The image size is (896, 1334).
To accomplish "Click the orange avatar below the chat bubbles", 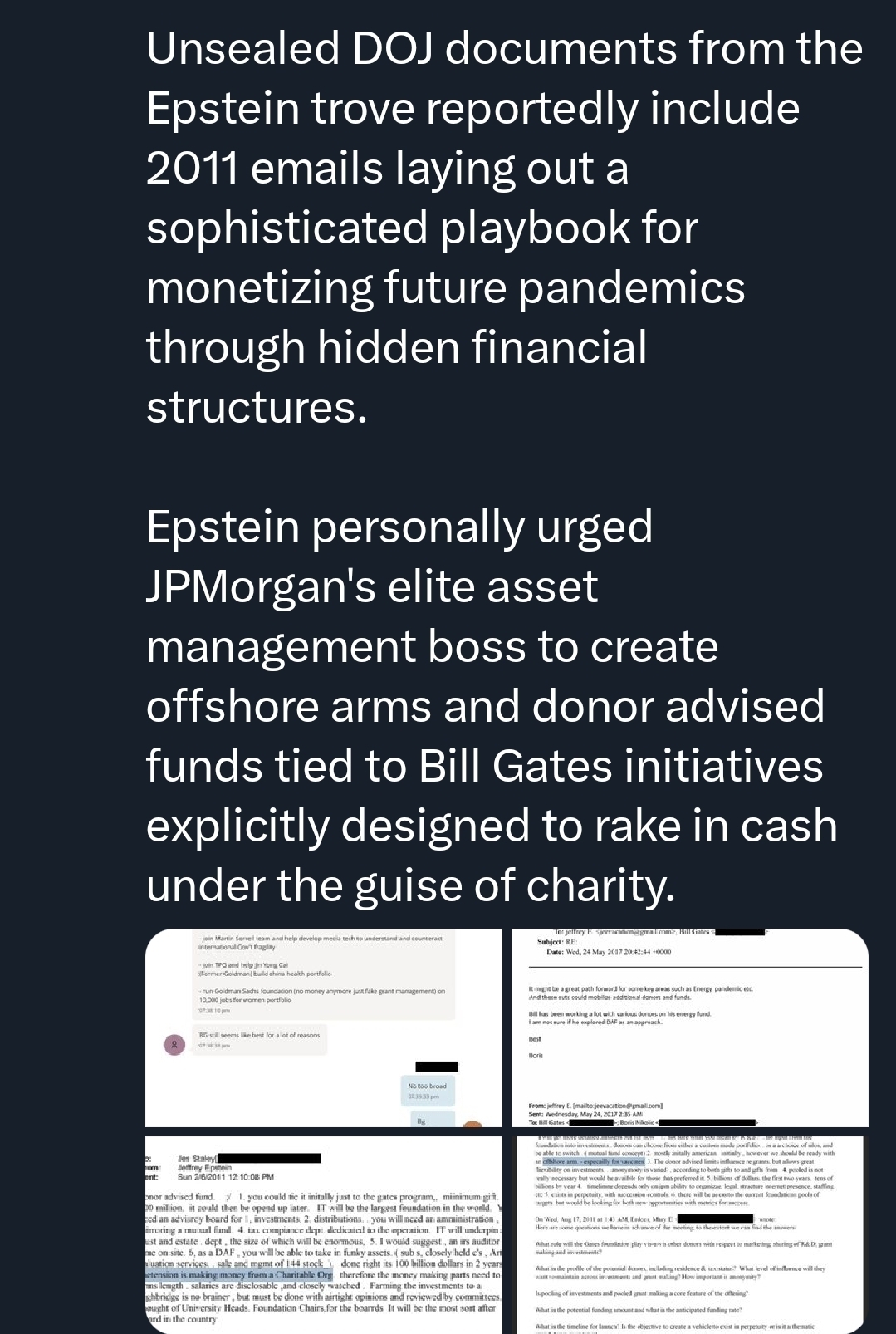I will (x=472, y=1123).
